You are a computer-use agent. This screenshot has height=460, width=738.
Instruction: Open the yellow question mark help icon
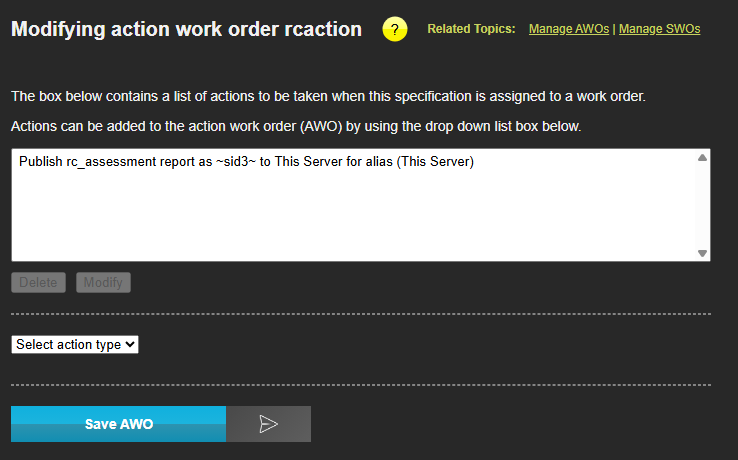click(395, 30)
